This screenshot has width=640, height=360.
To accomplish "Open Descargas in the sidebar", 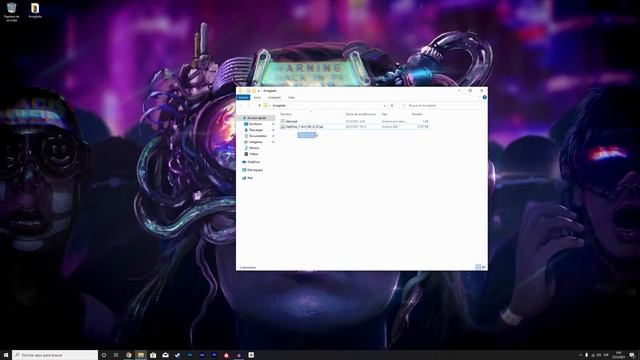I will 256,130.
